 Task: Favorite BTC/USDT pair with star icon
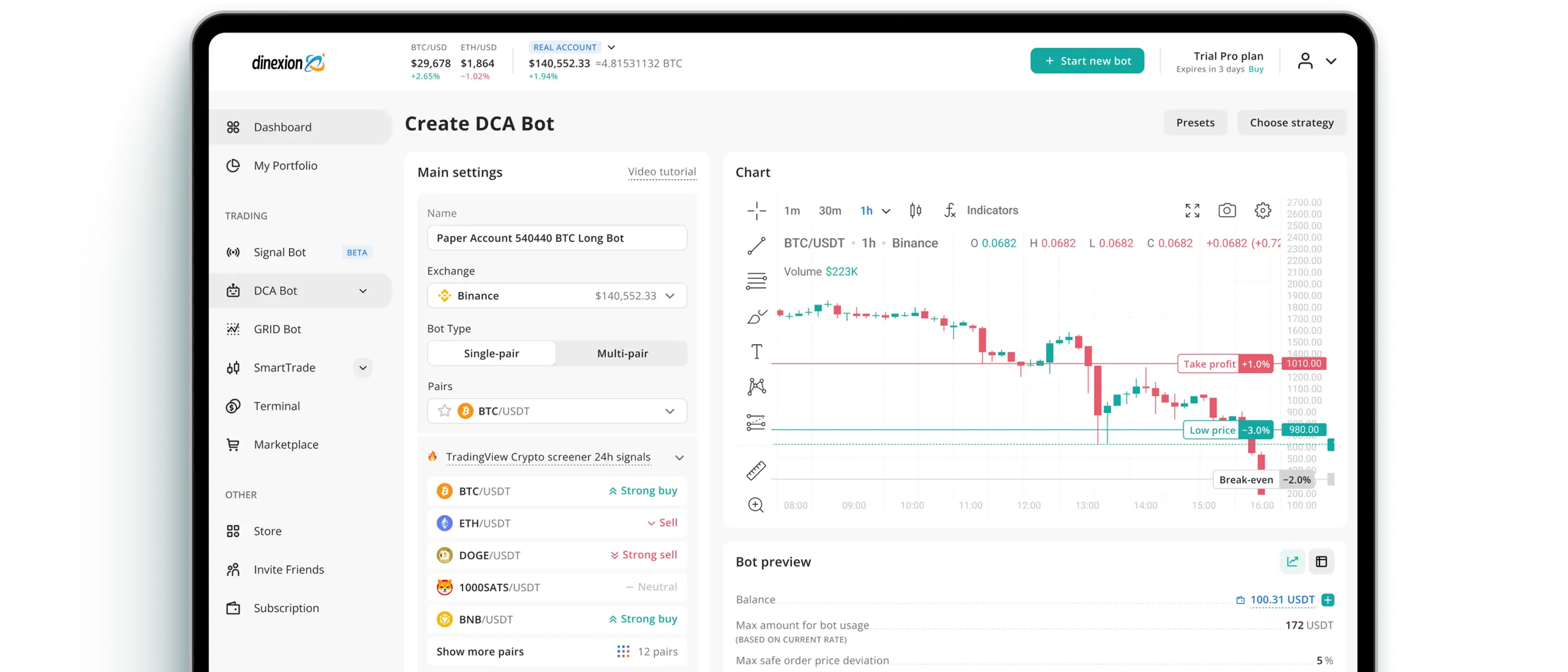[445, 411]
